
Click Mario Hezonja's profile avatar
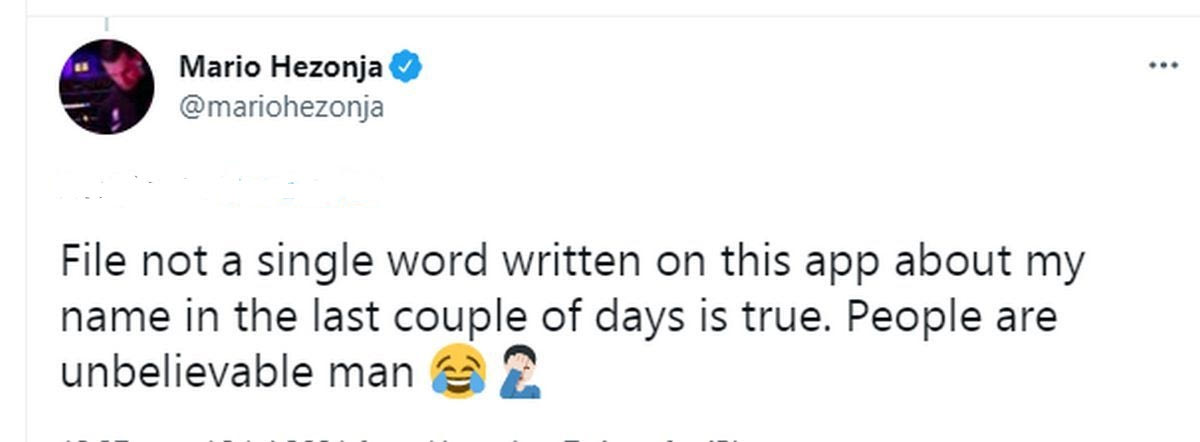(107, 87)
